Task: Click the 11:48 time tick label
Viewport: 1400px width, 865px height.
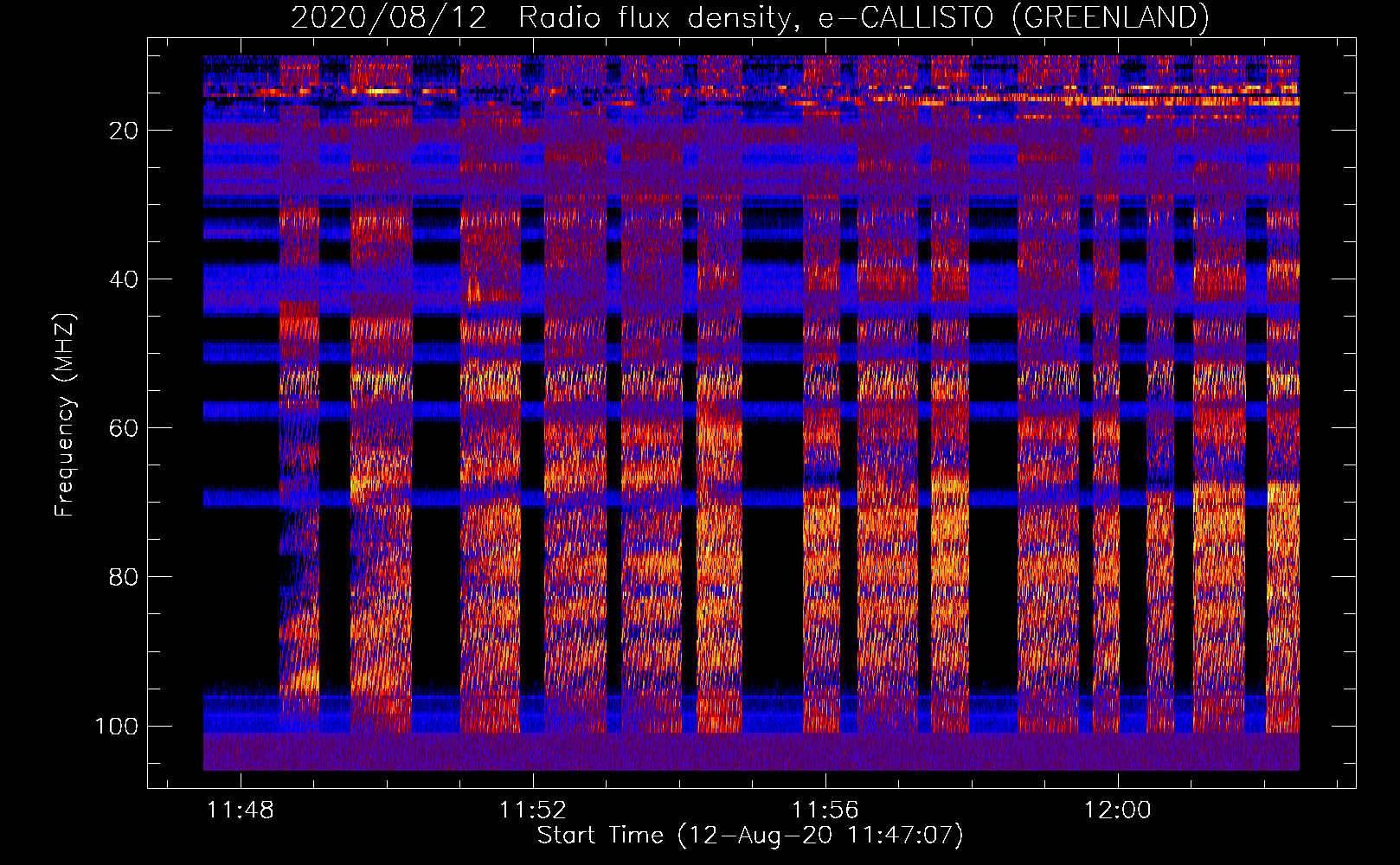Action: coord(241,811)
